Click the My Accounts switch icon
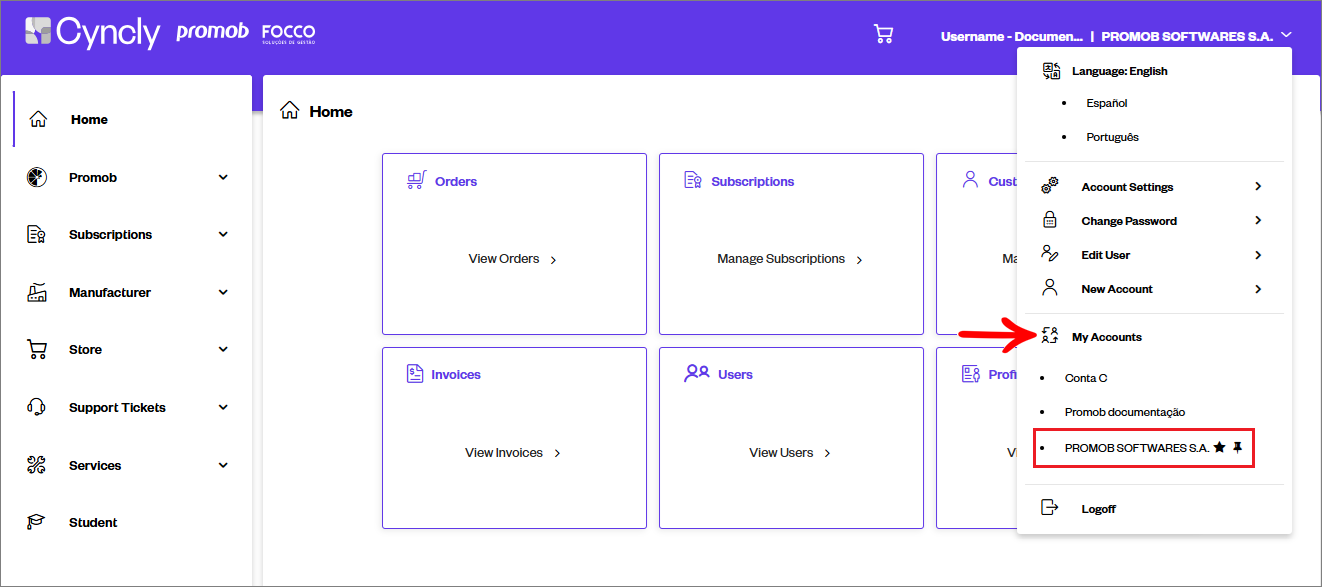 point(1050,336)
